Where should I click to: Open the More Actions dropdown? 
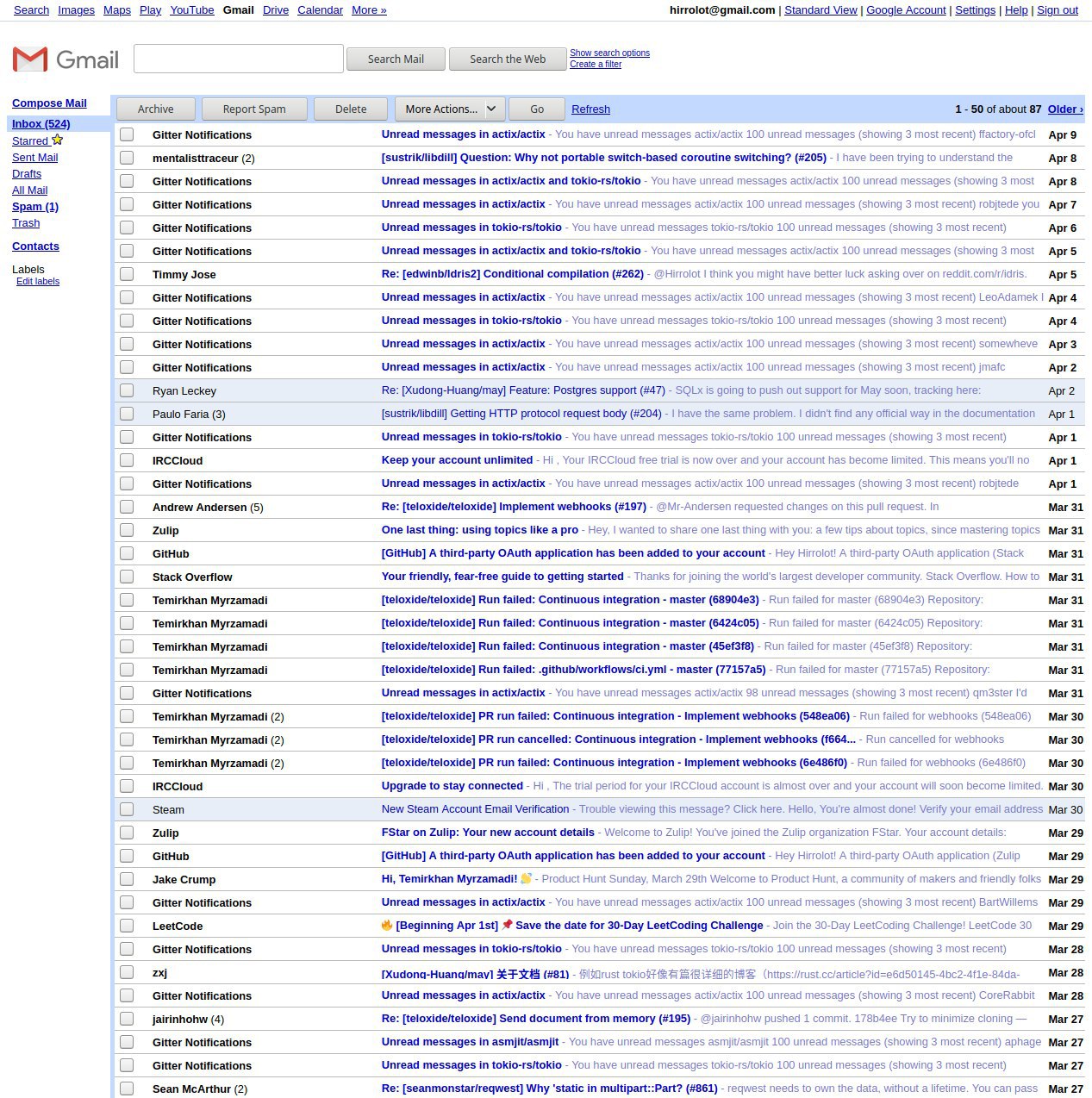tap(450, 109)
